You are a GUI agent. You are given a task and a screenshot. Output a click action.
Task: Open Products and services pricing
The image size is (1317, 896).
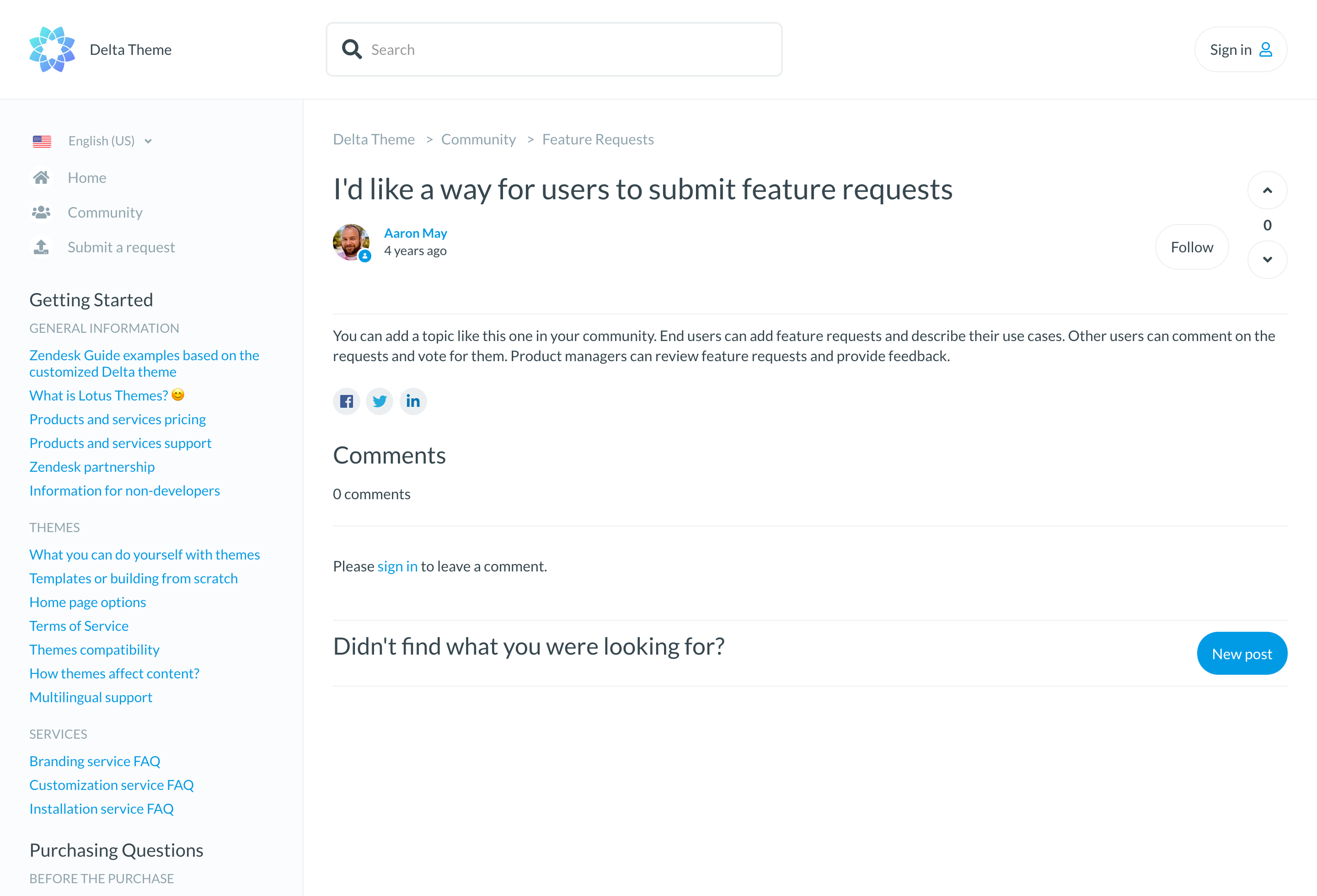coord(118,419)
